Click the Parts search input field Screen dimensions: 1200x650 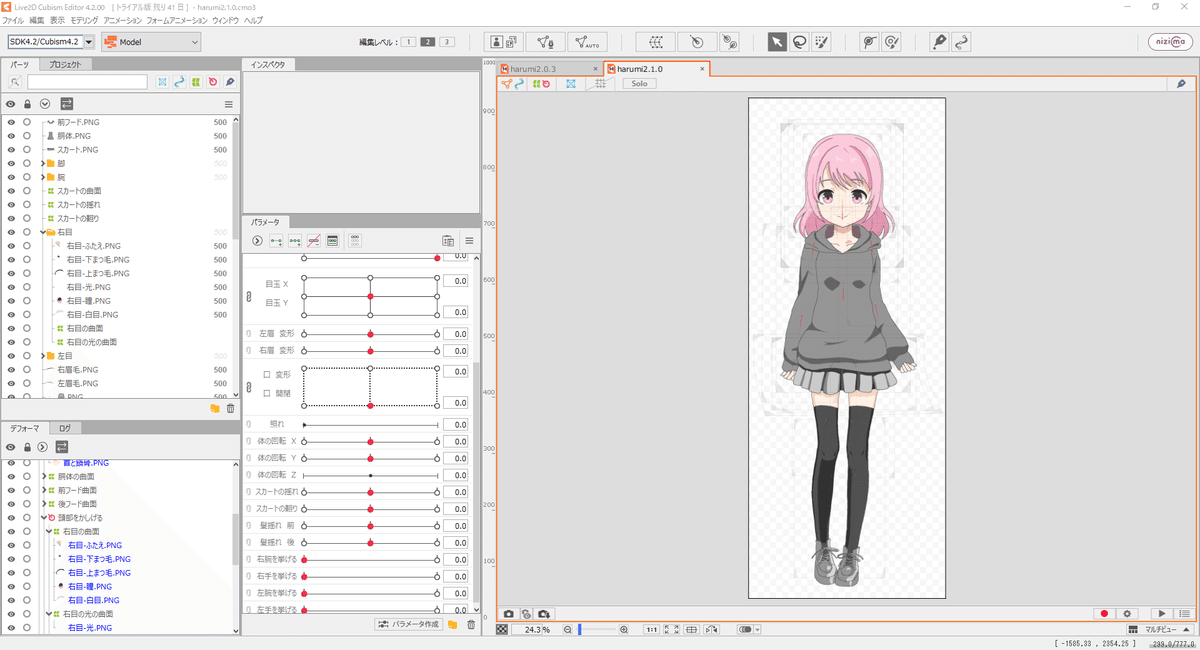pyautogui.click(x=87, y=82)
